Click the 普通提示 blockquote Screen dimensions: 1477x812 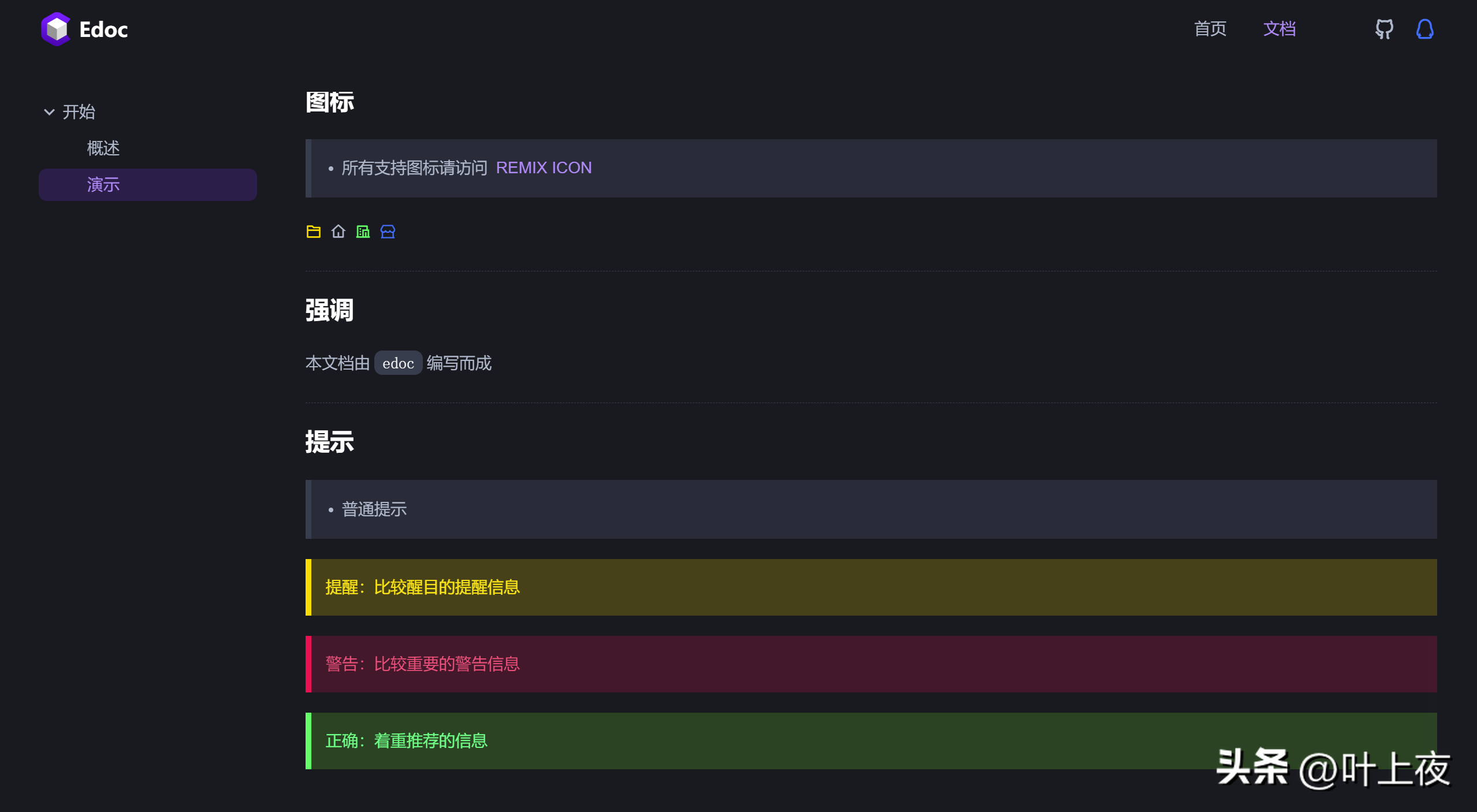(x=373, y=509)
